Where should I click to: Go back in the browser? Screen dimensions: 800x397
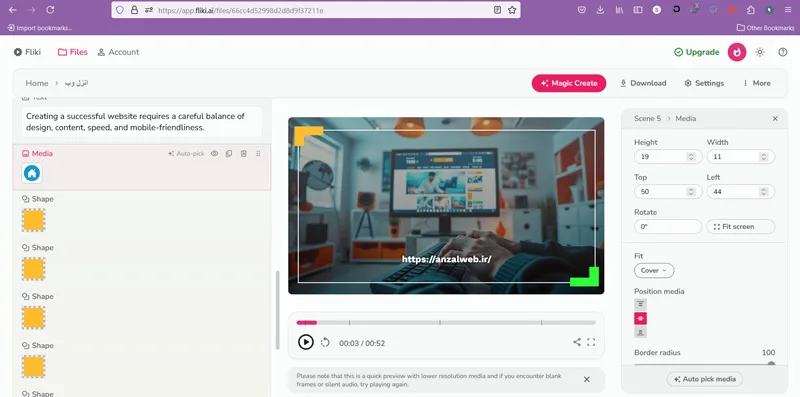13,10
